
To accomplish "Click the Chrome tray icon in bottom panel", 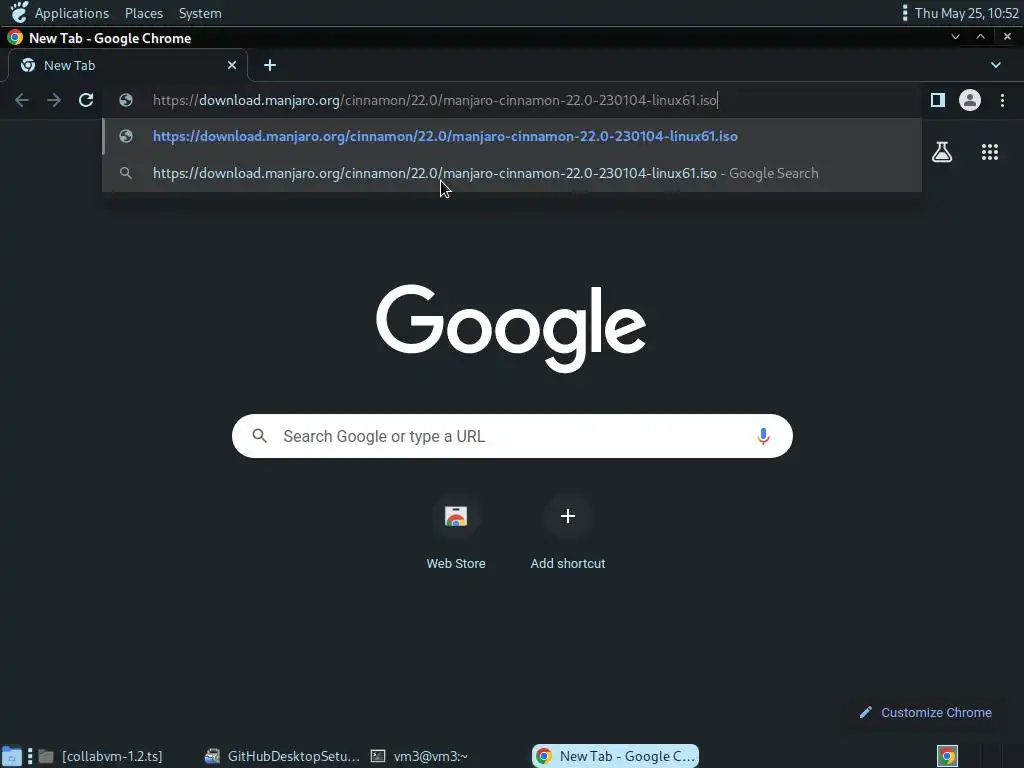I will (x=948, y=756).
